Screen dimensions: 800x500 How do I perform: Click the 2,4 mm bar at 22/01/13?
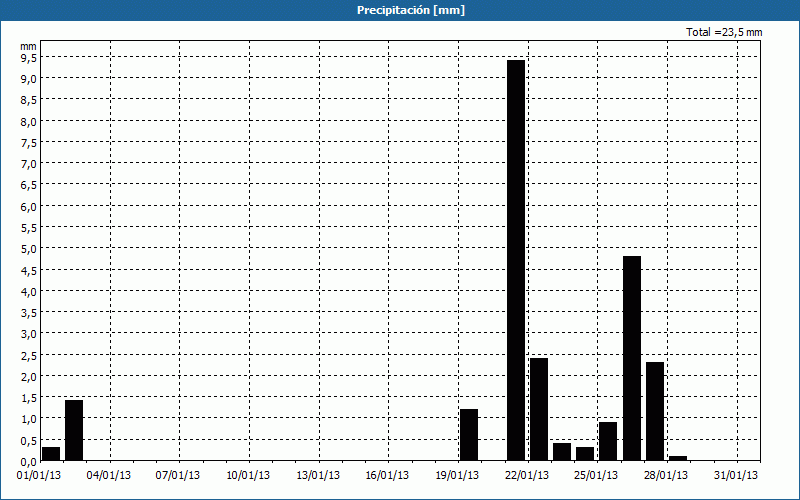click(539, 409)
